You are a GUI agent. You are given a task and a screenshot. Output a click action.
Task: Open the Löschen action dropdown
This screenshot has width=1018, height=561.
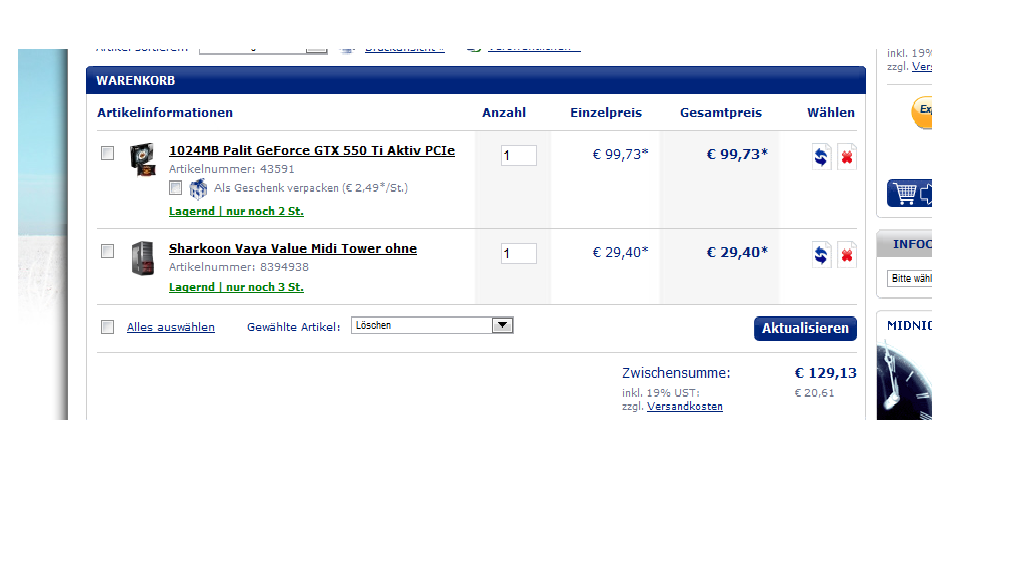click(x=432, y=325)
